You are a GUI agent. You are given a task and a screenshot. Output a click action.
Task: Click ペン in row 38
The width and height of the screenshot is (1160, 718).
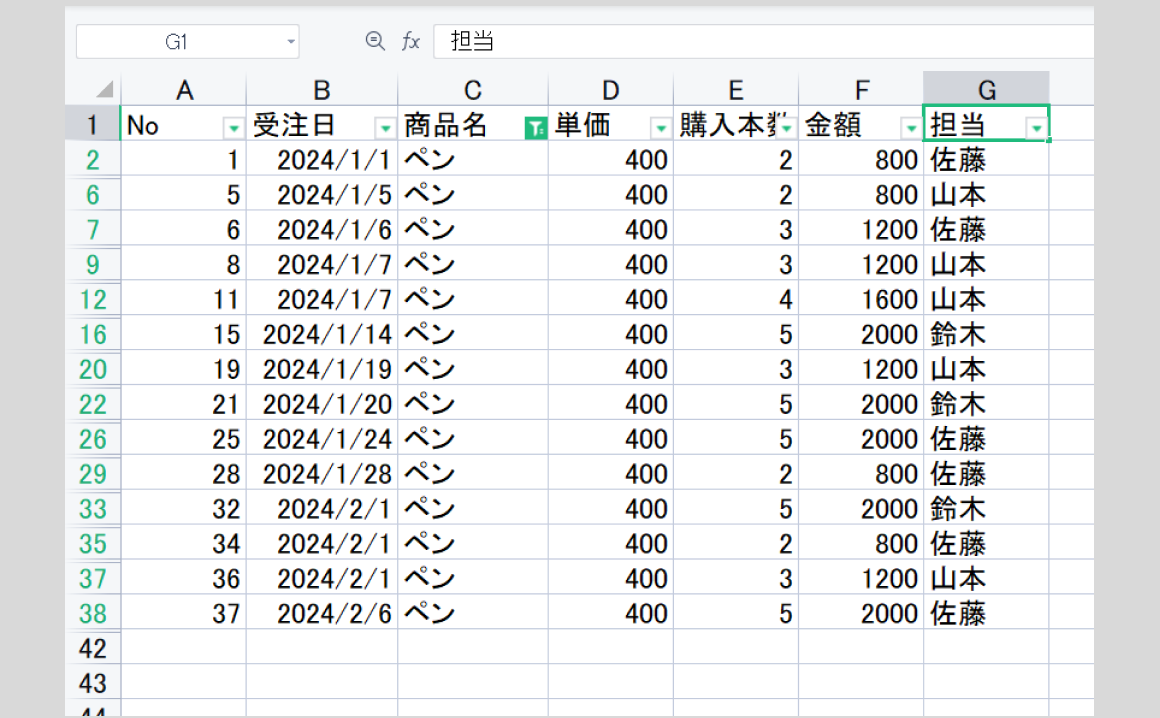(473, 613)
